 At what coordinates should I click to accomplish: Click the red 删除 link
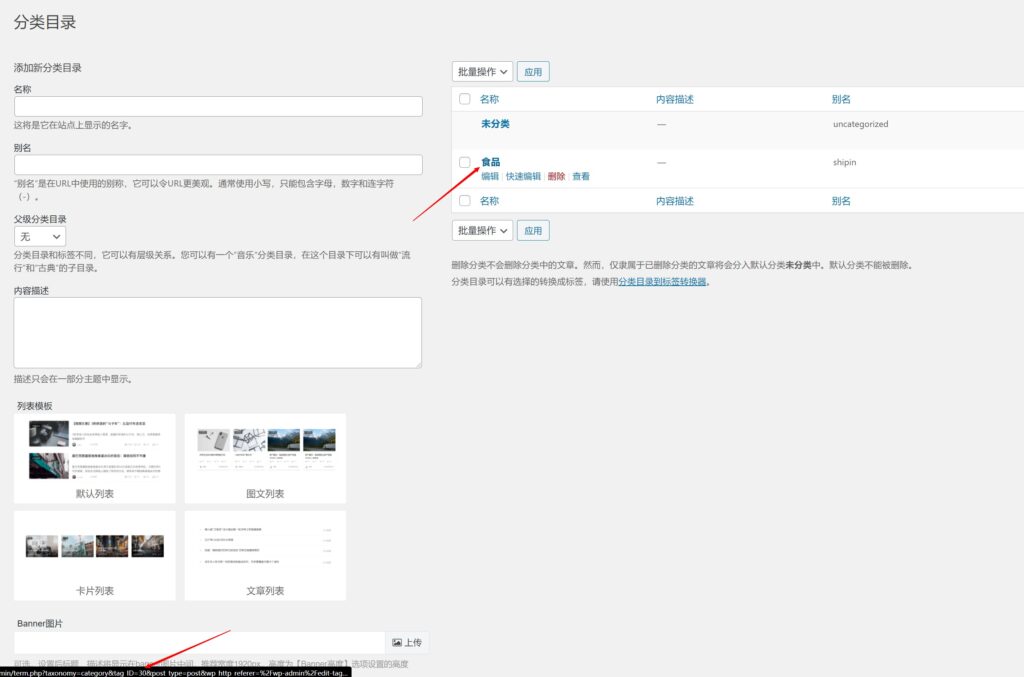(x=556, y=176)
